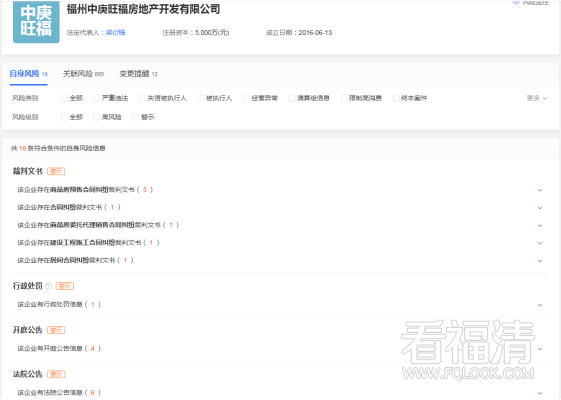This screenshot has width=561, height=400.
Task: Check 全部 in the 风险类别 row
Action: point(64,98)
